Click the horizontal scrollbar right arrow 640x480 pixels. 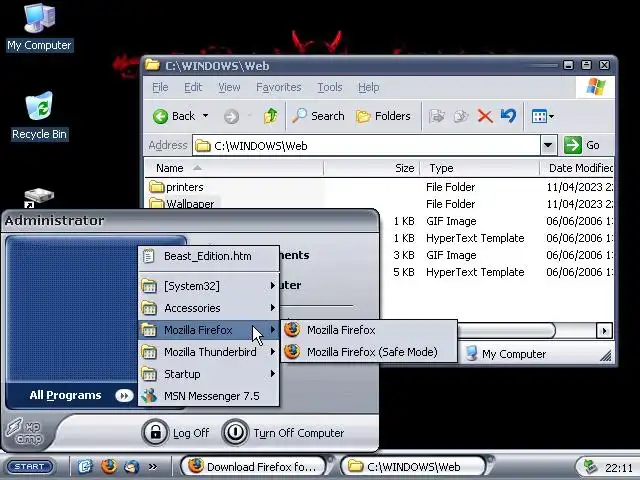[604, 331]
